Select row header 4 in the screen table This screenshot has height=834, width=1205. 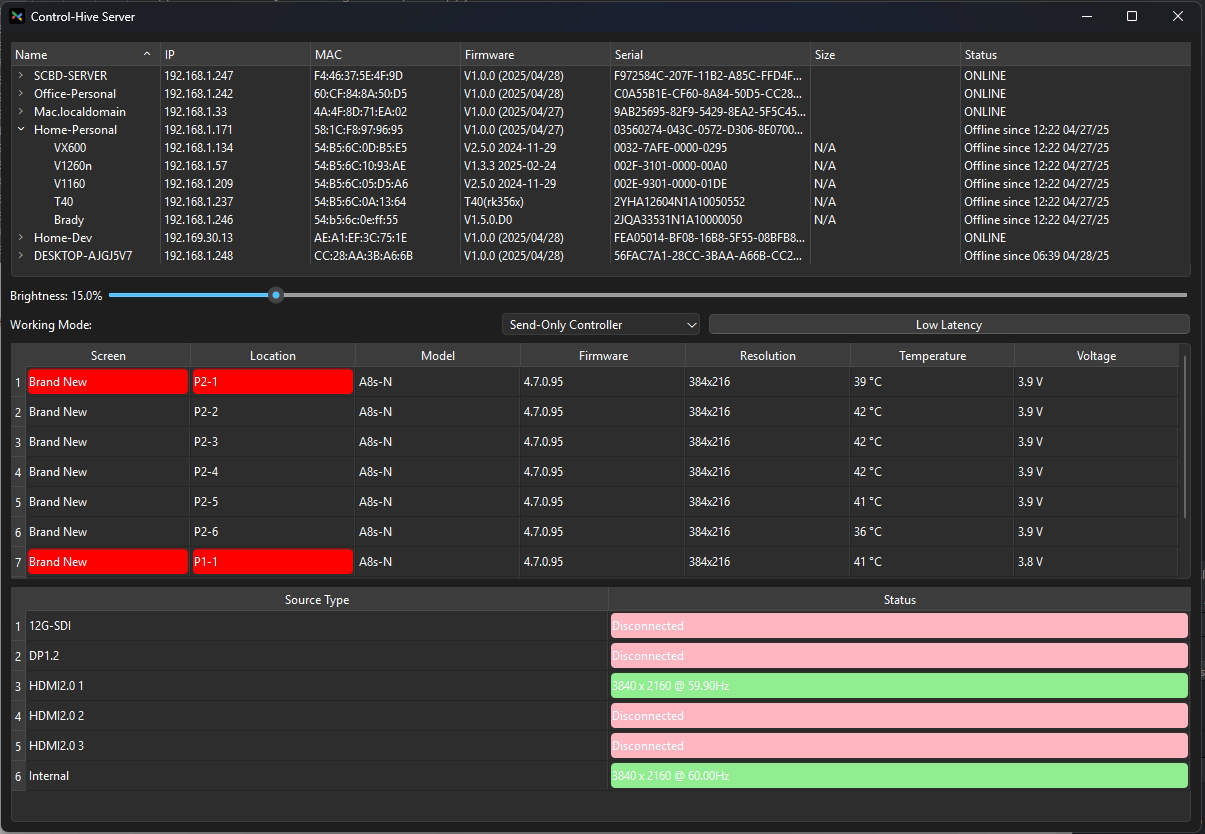click(x=18, y=472)
